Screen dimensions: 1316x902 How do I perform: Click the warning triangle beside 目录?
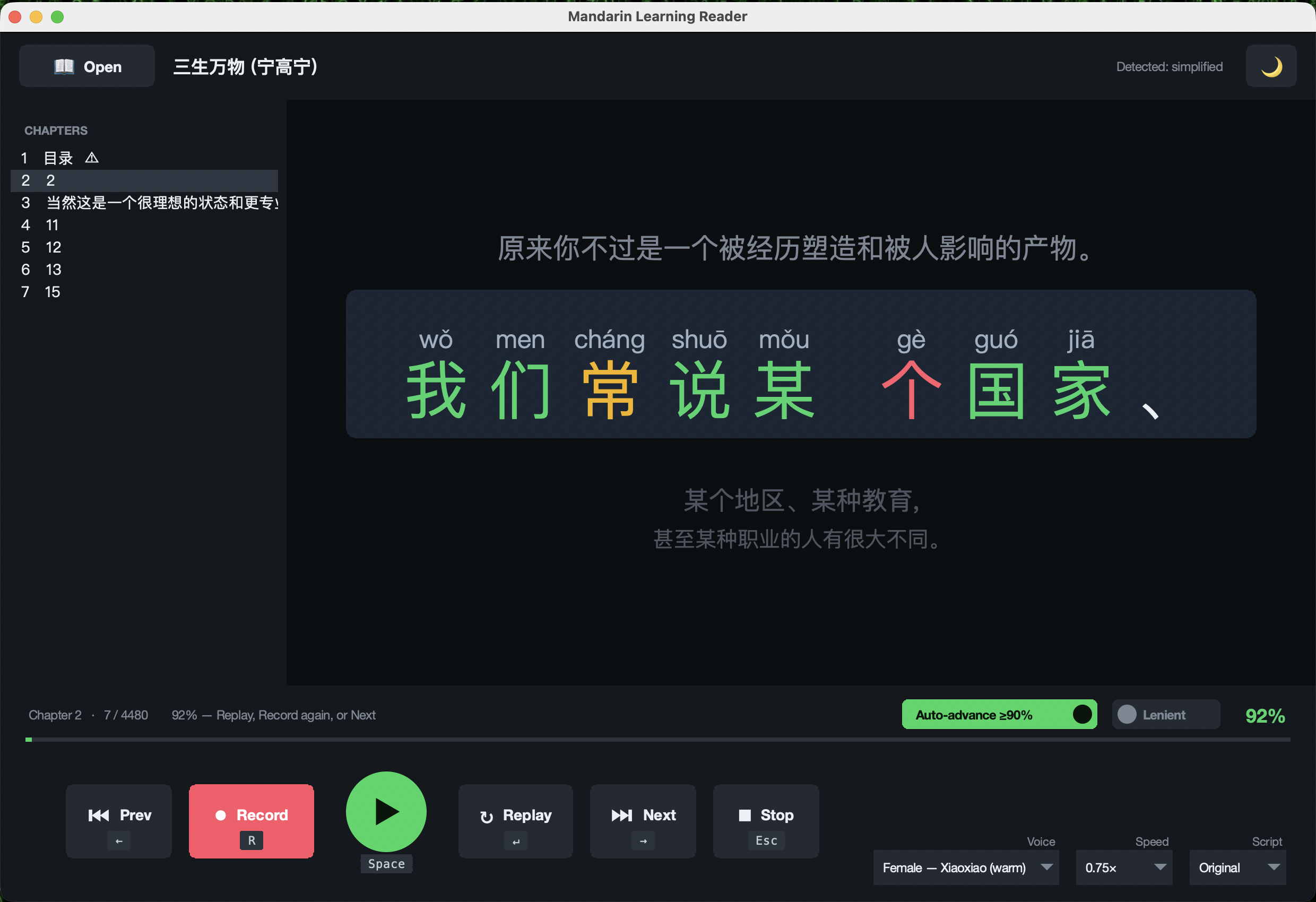click(x=92, y=158)
